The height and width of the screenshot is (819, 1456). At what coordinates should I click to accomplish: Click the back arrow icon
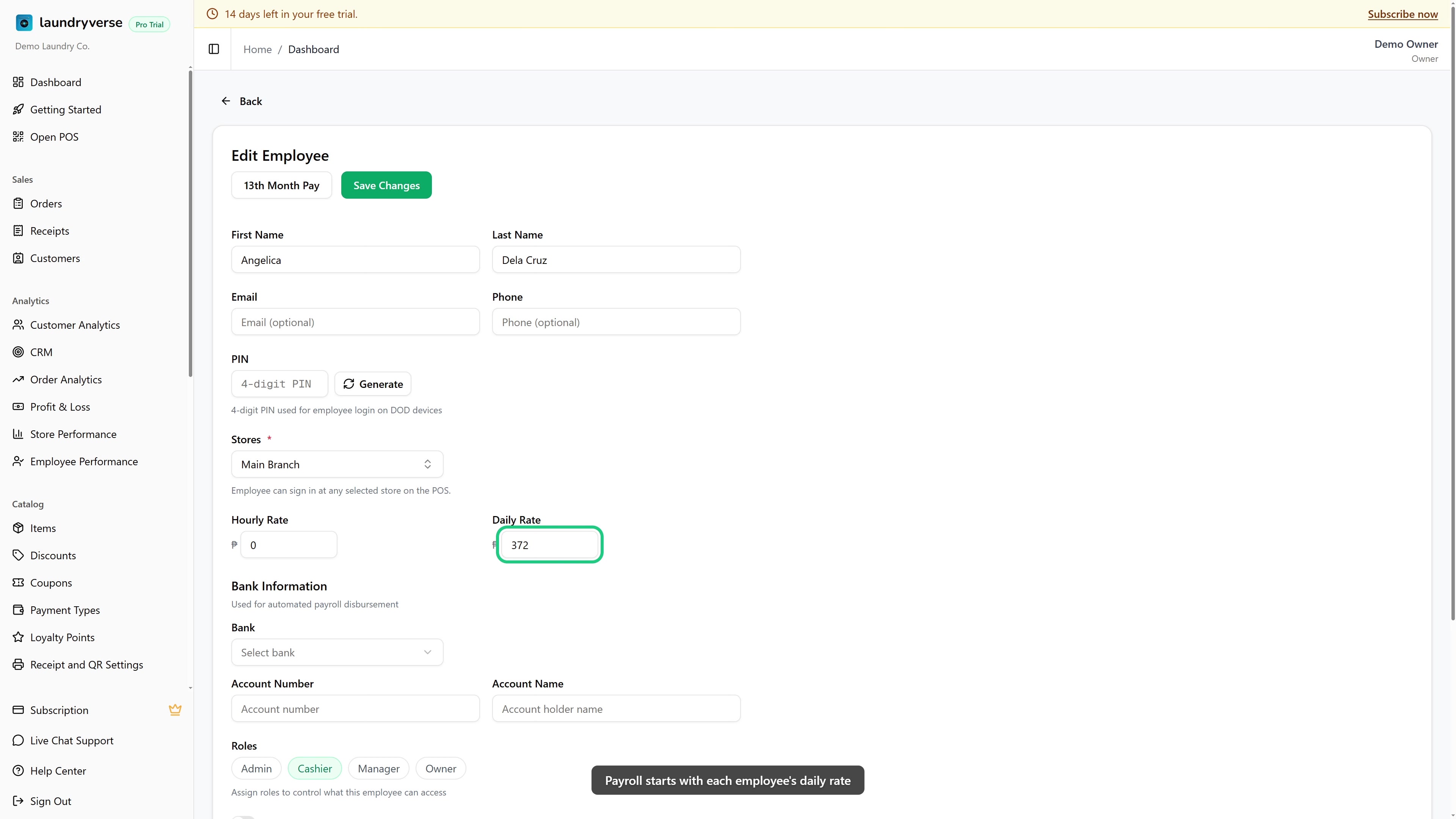pos(226,101)
